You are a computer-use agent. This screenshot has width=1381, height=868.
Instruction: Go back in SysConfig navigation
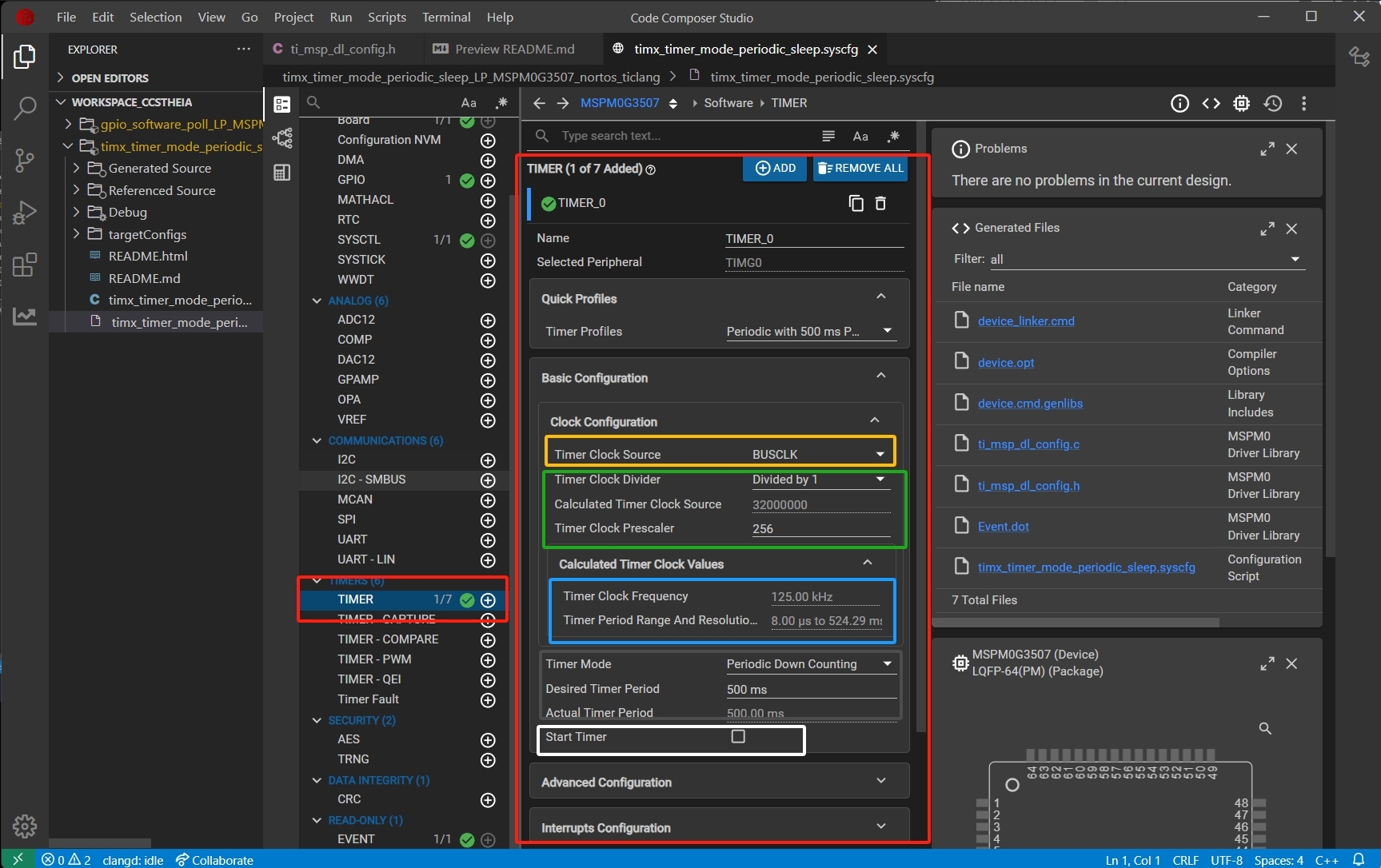(539, 103)
